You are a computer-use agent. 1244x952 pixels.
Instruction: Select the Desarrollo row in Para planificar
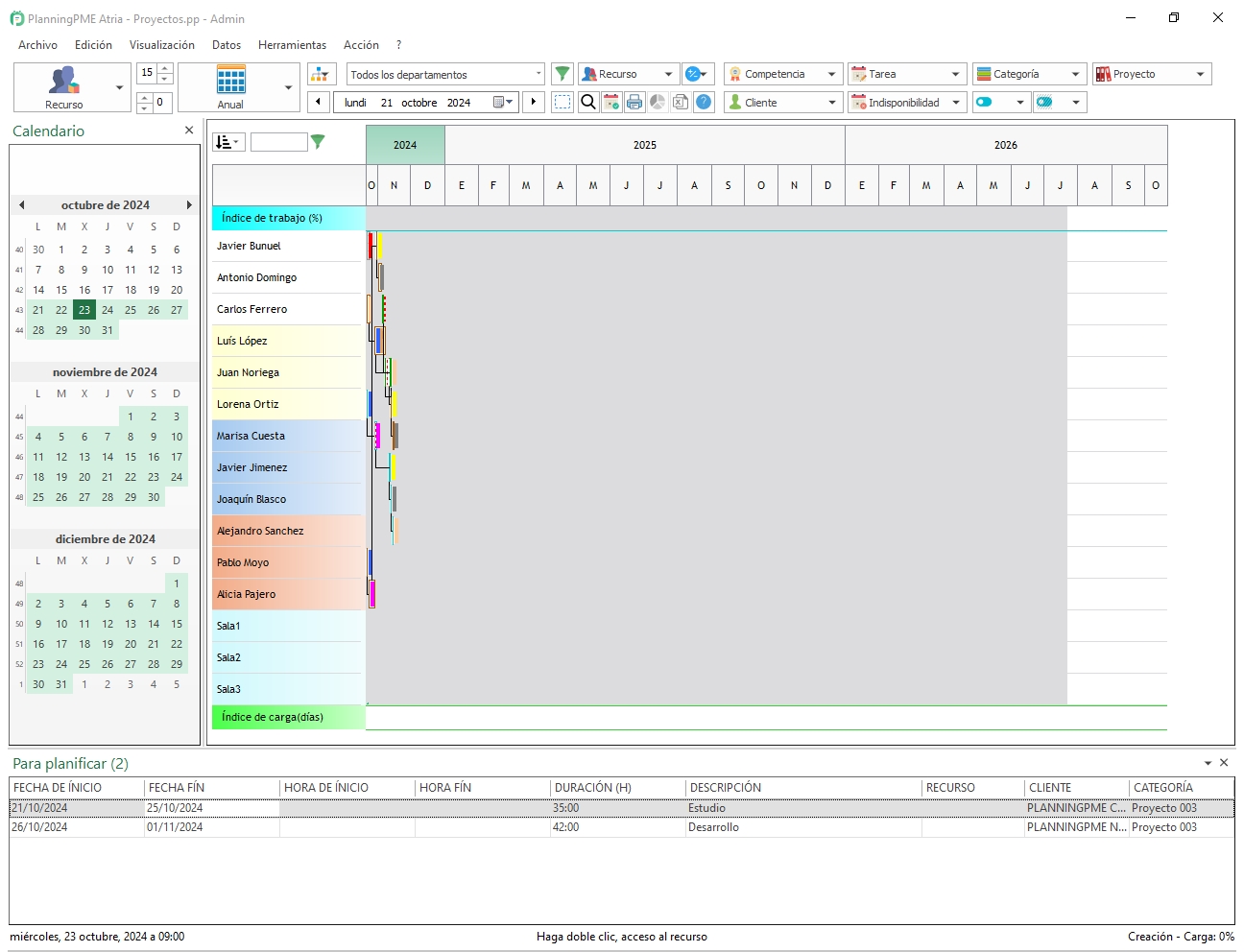point(622,827)
